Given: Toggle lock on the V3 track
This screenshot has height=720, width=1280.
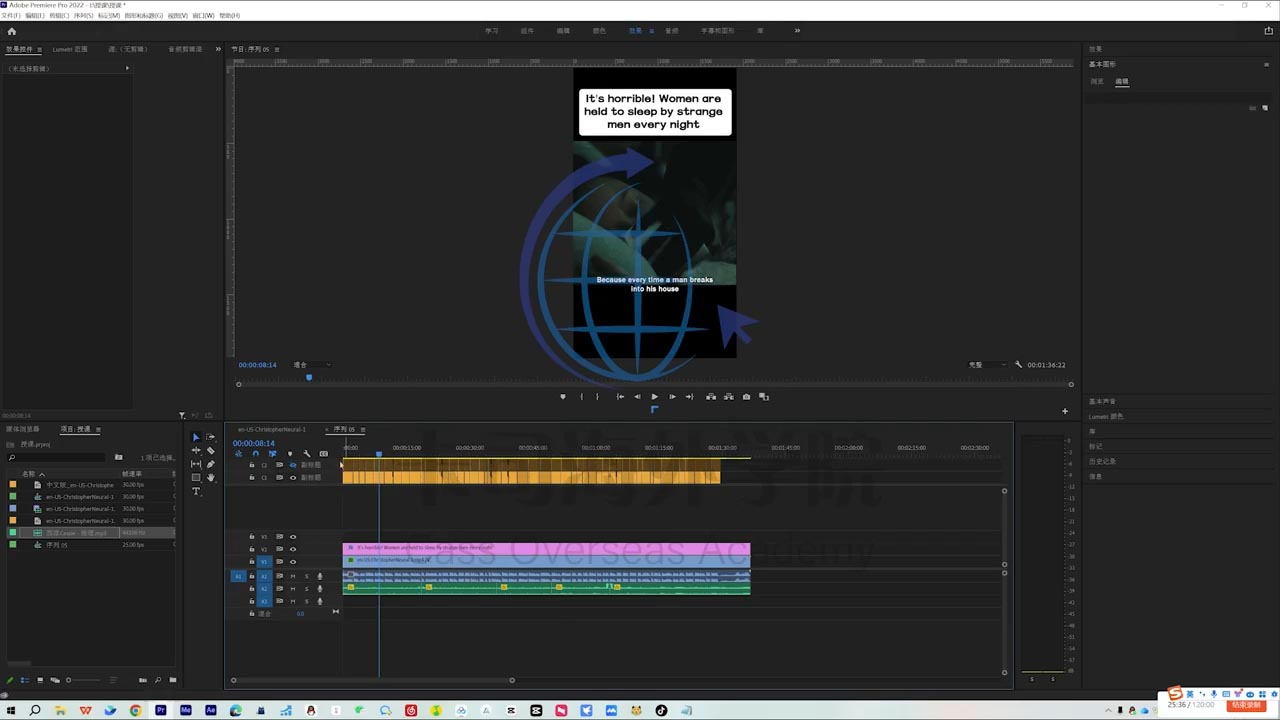Looking at the screenshot, I should [251, 537].
